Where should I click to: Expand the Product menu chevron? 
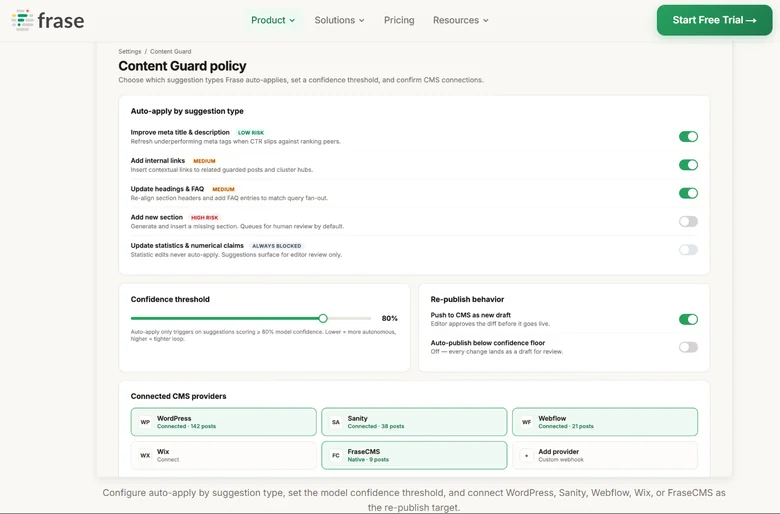coord(292,20)
